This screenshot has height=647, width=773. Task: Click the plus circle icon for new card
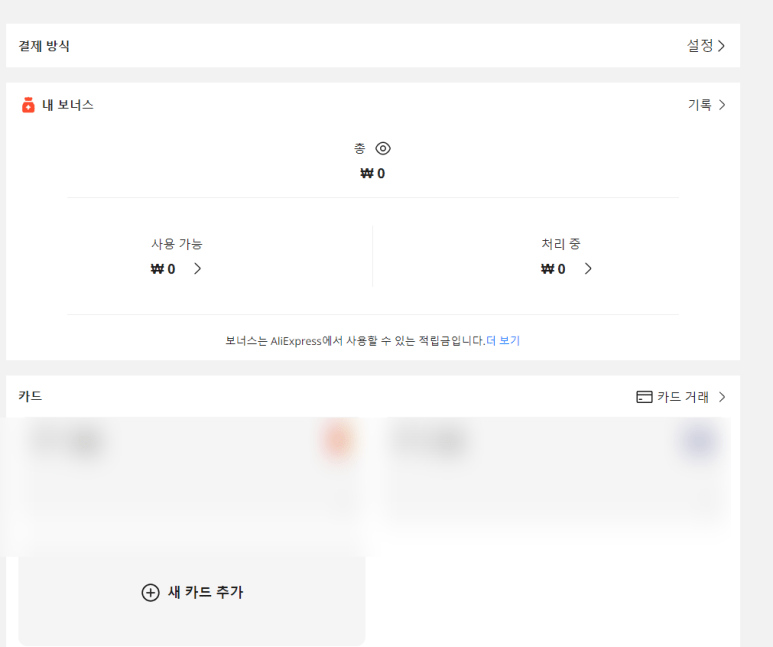(x=150, y=592)
